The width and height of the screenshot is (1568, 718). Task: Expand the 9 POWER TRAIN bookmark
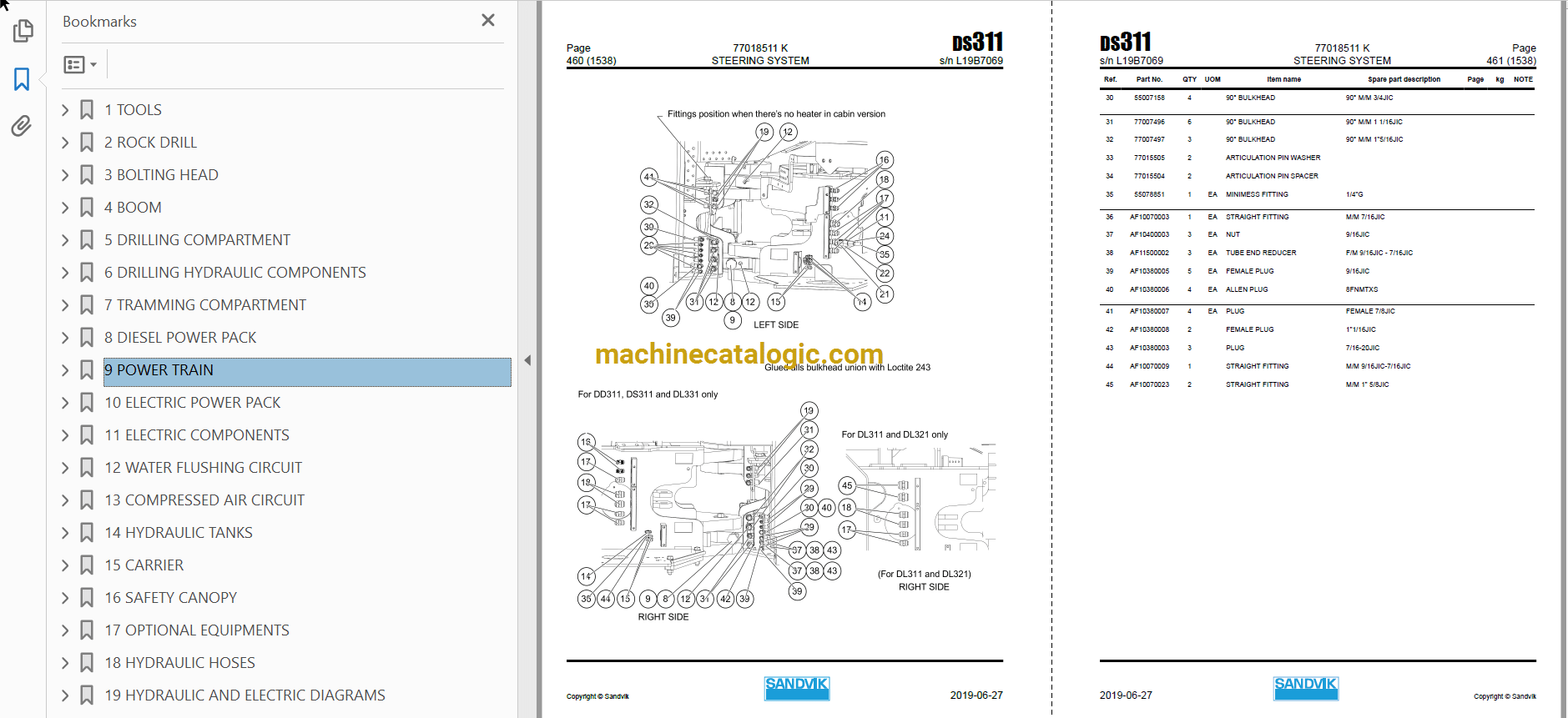point(65,370)
